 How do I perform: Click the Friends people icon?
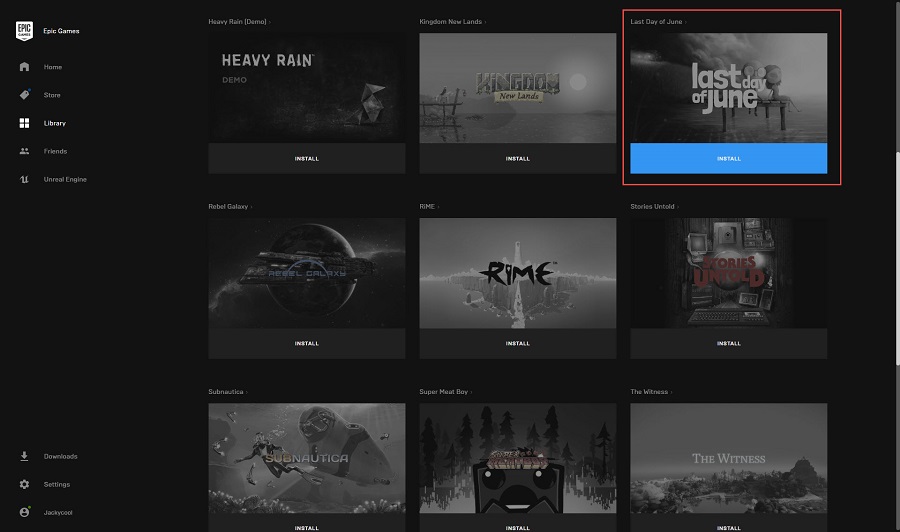(24, 151)
